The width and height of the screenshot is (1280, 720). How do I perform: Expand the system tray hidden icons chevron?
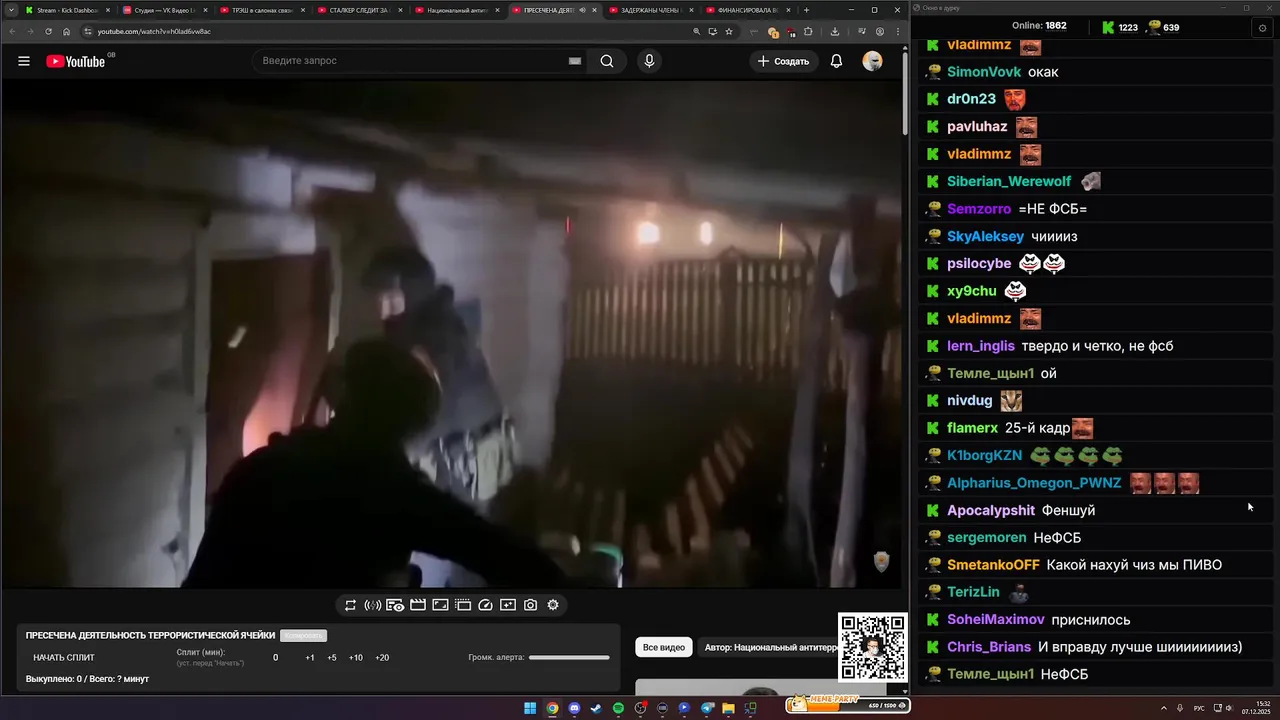(1164, 708)
